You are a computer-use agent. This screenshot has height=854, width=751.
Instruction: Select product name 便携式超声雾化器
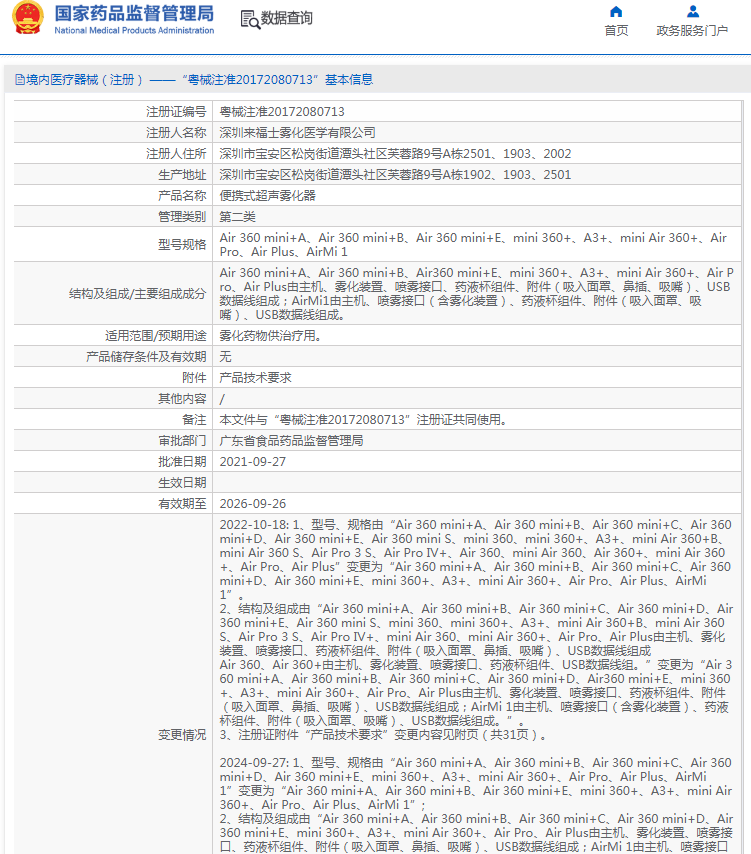pyautogui.click(x=267, y=196)
